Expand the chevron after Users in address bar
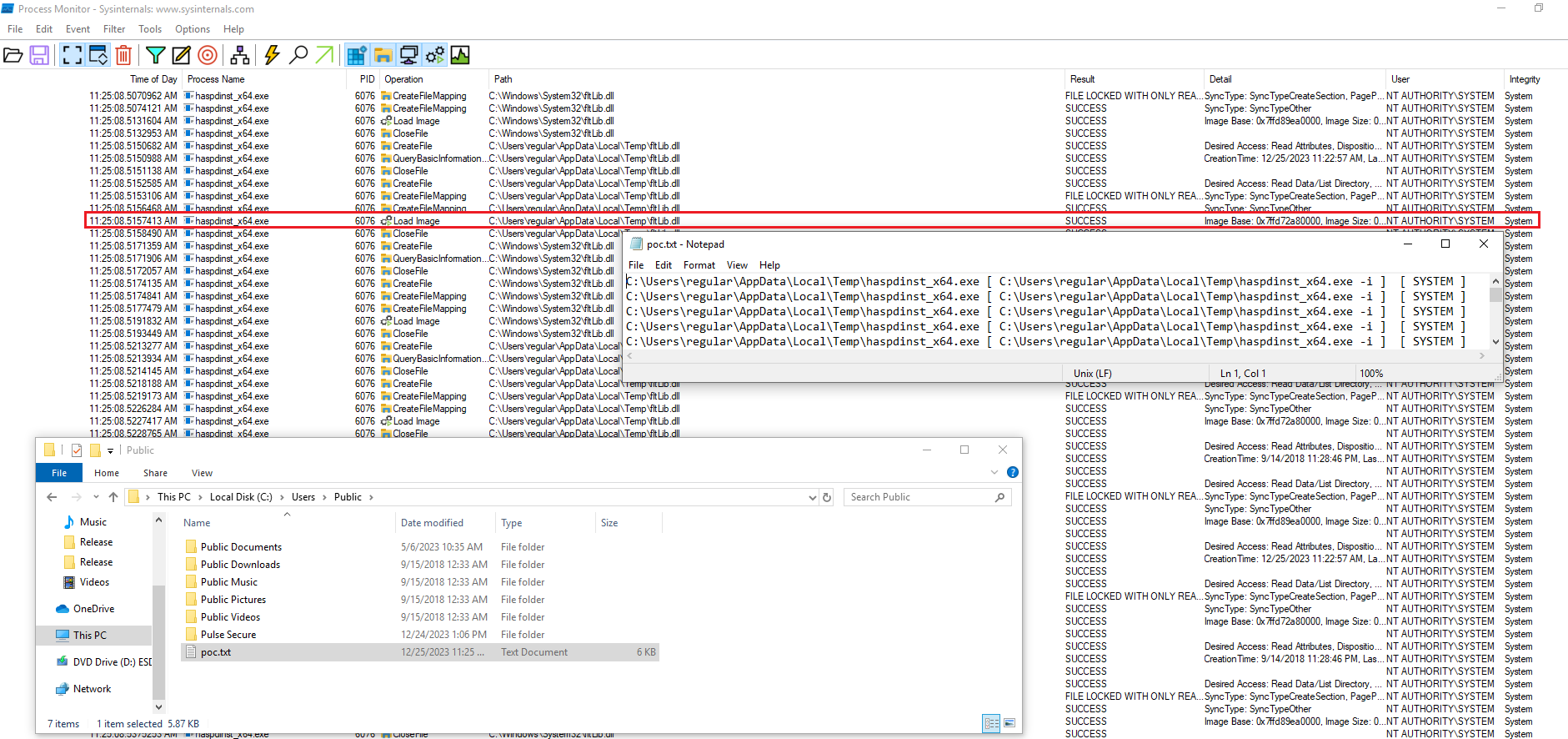This screenshot has height=739, width=1568. [x=324, y=497]
